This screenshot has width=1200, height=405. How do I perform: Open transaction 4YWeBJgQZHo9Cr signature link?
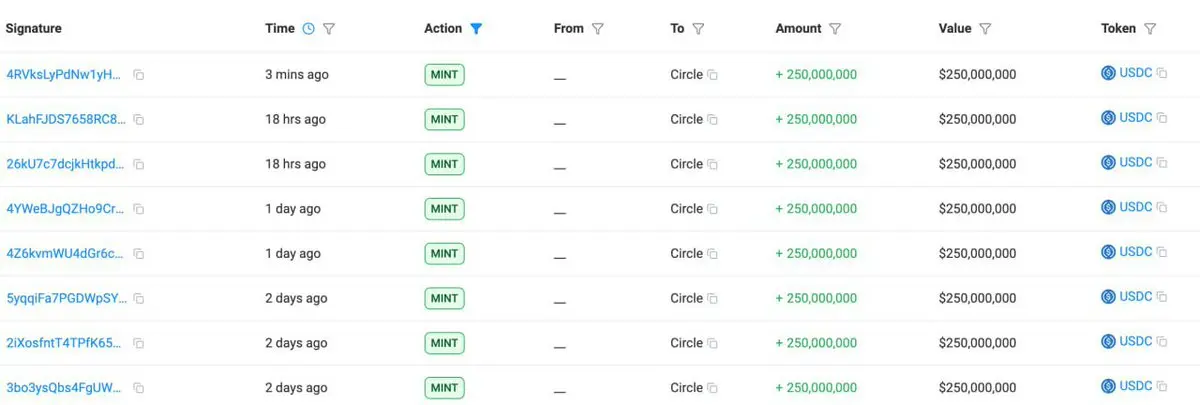(66, 208)
